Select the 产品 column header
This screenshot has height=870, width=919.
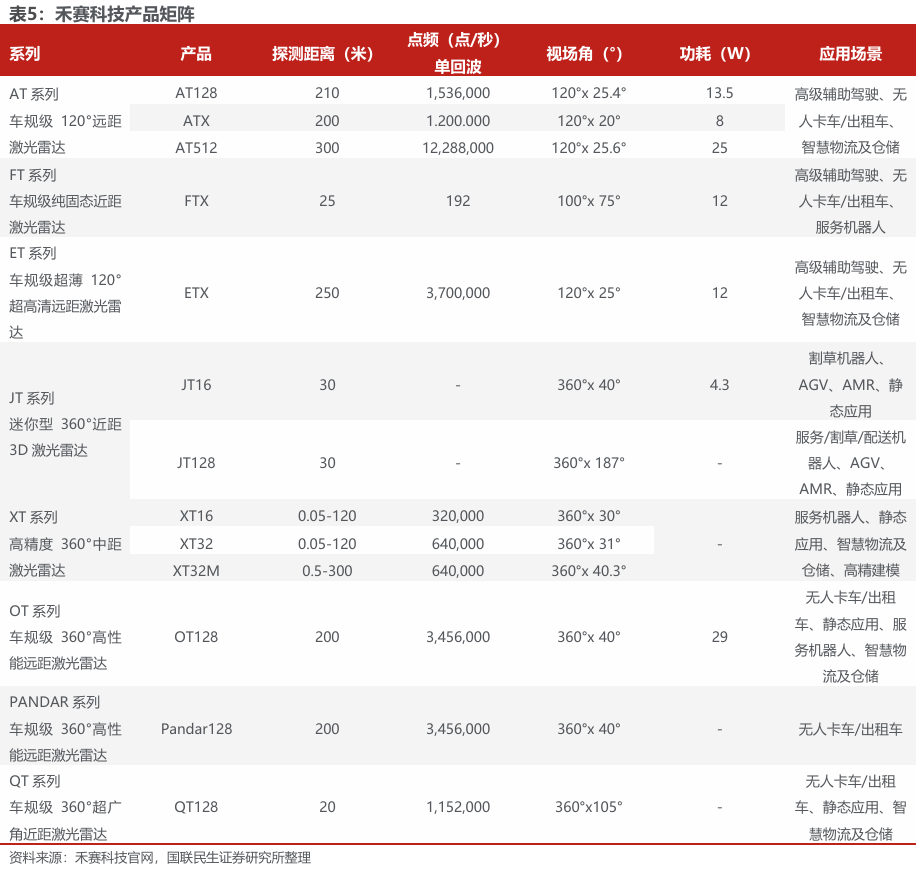click(x=196, y=54)
